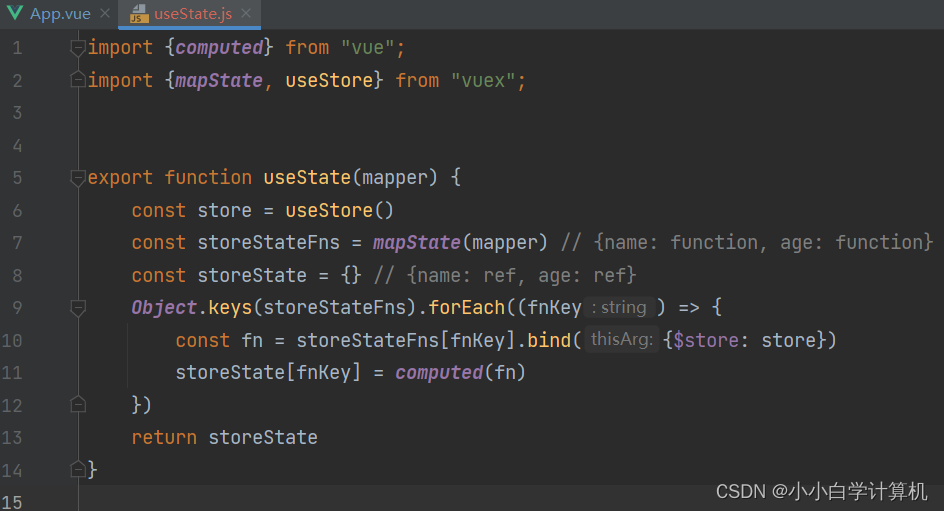
Task: Click the "vuex" string on line 2
Action: click(483, 80)
